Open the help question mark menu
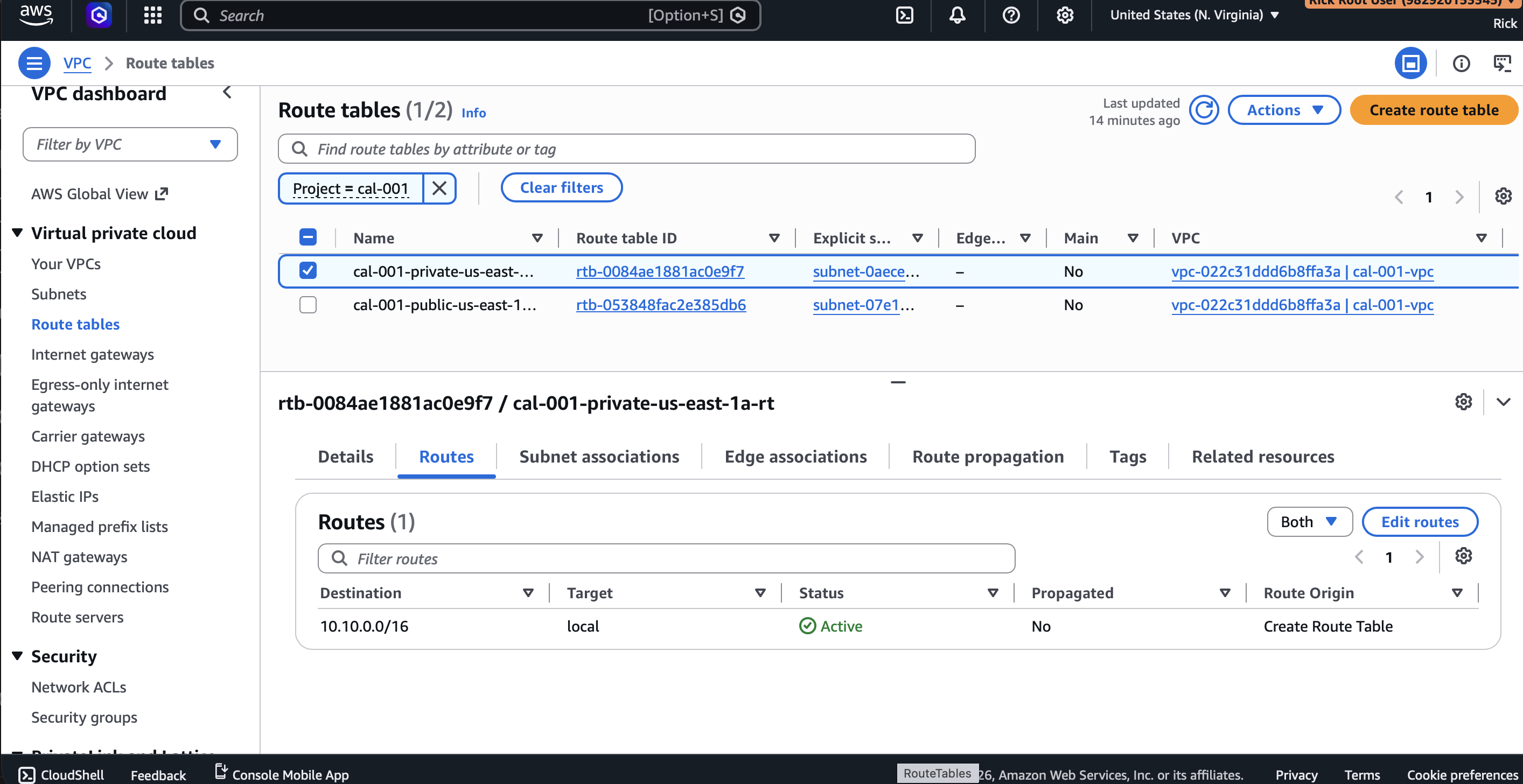 pos(1011,15)
